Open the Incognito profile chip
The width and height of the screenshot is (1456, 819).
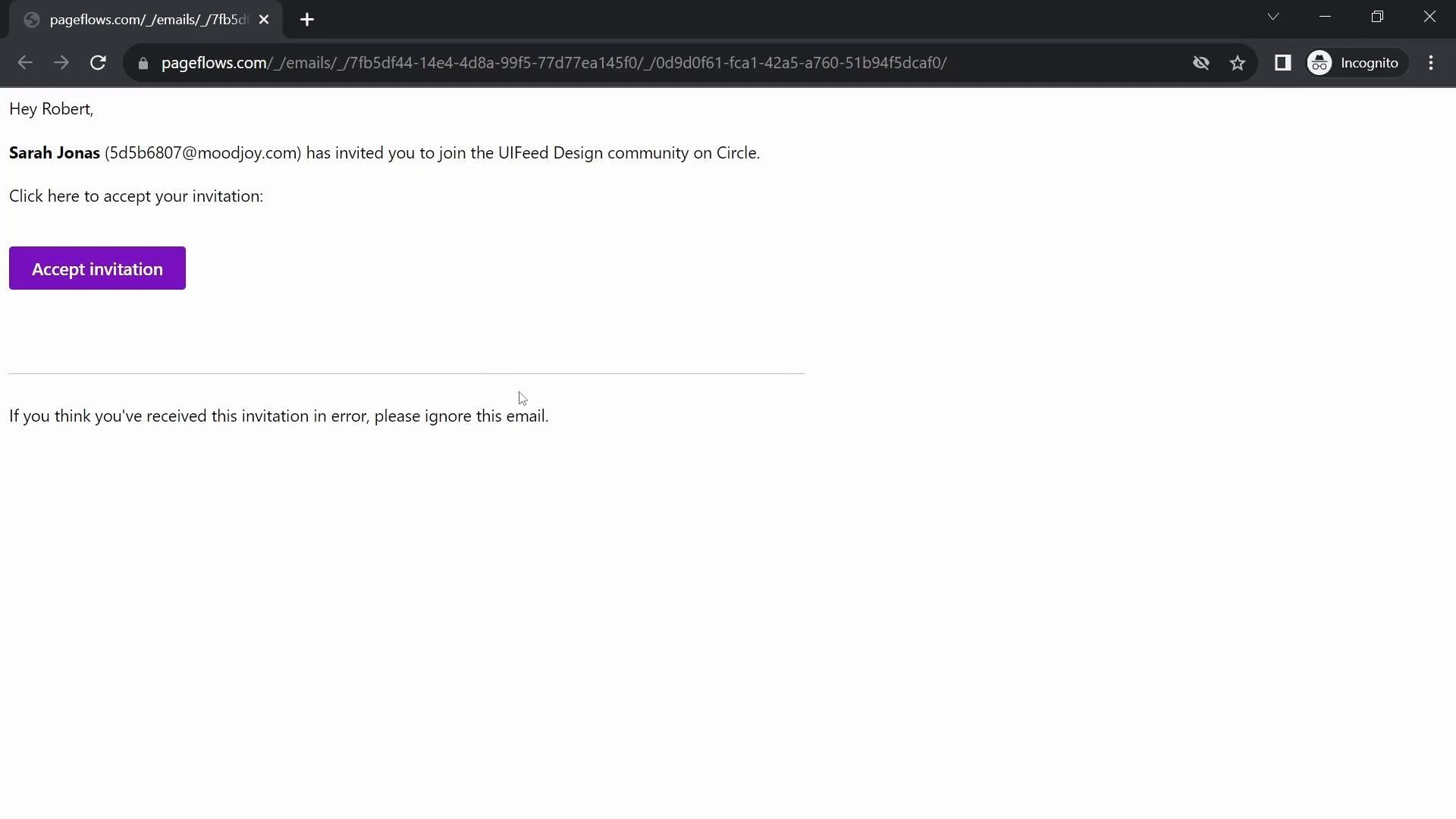1354,63
